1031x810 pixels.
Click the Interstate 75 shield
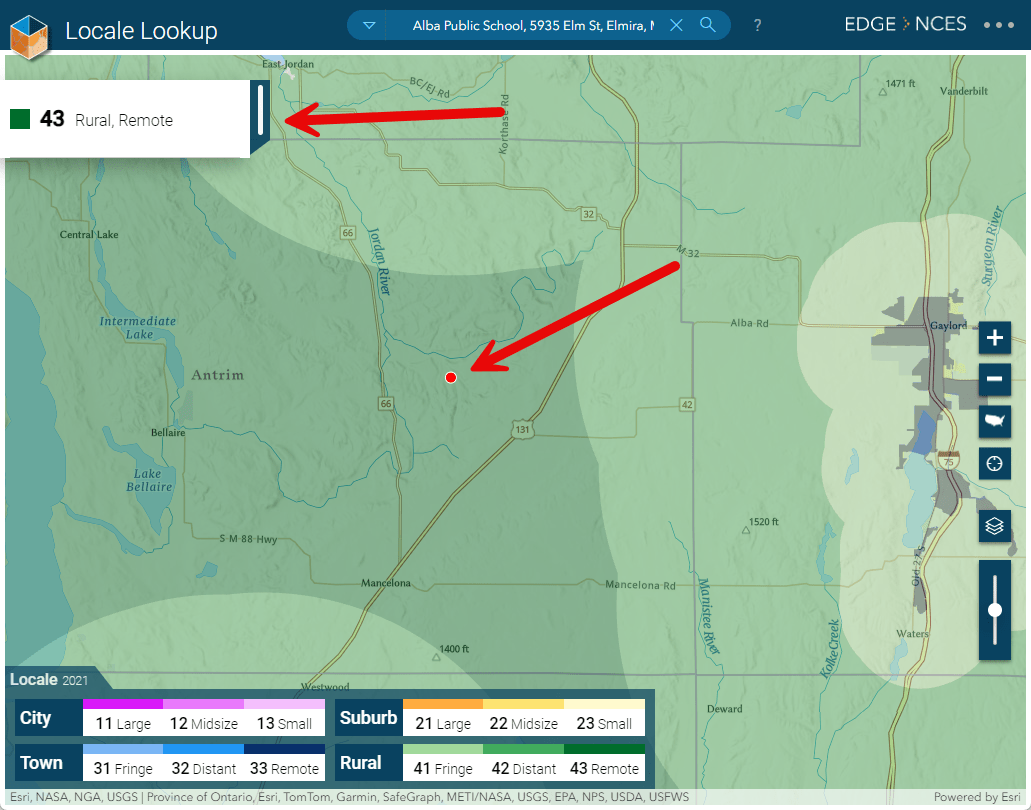(x=948, y=459)
